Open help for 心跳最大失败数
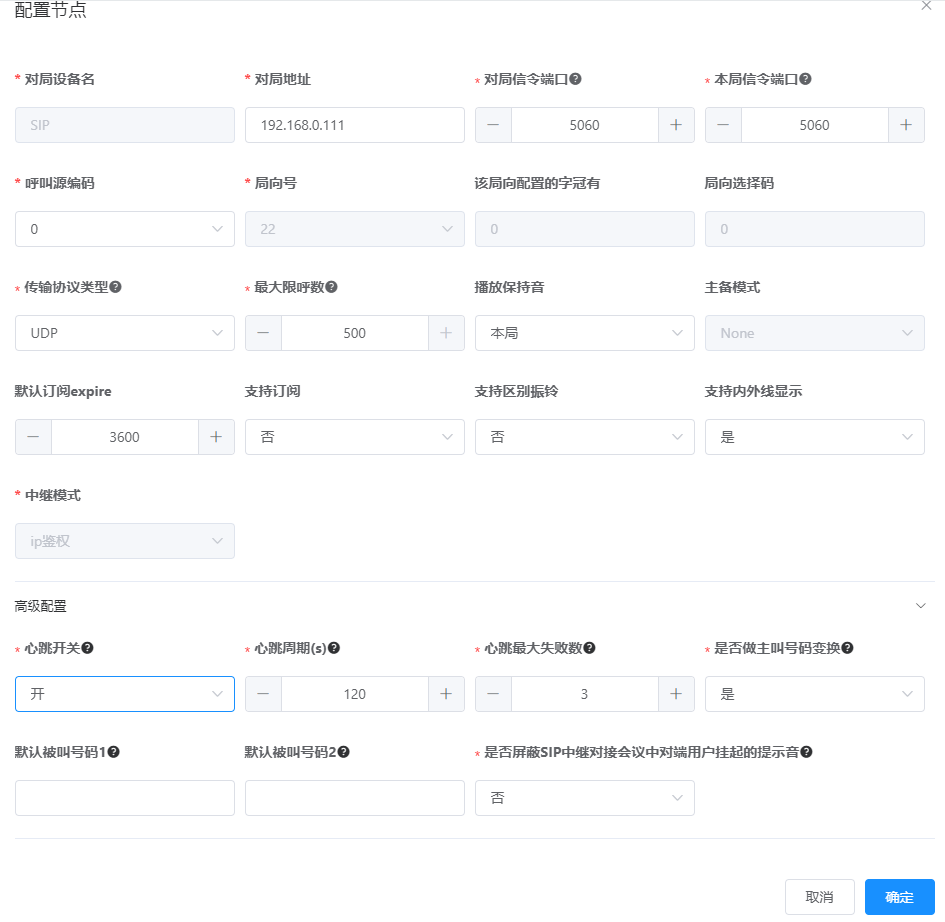The width and height of the screenshot is (945, 922). [x=591, y=648]
